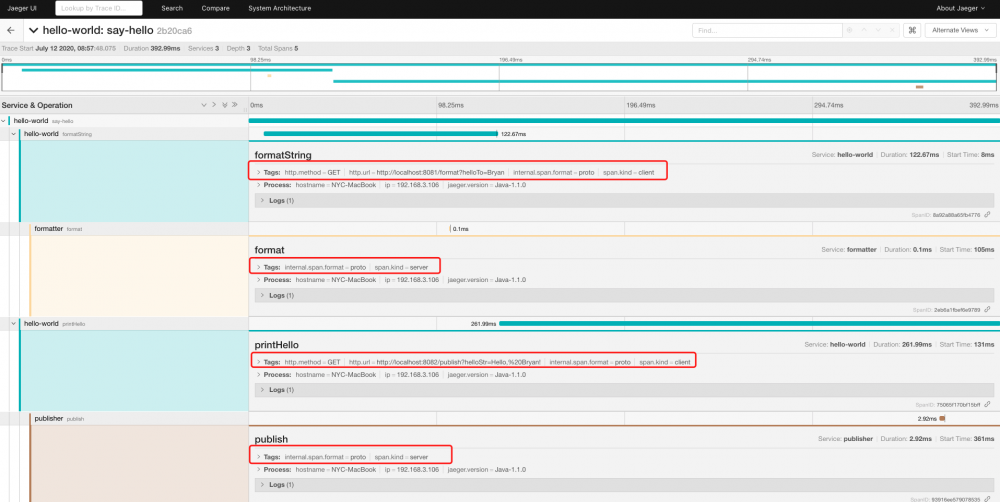Collapse all spans with double-right chevron
Image resolution: width=1000 pixels, height=502 pixels.
235,105
